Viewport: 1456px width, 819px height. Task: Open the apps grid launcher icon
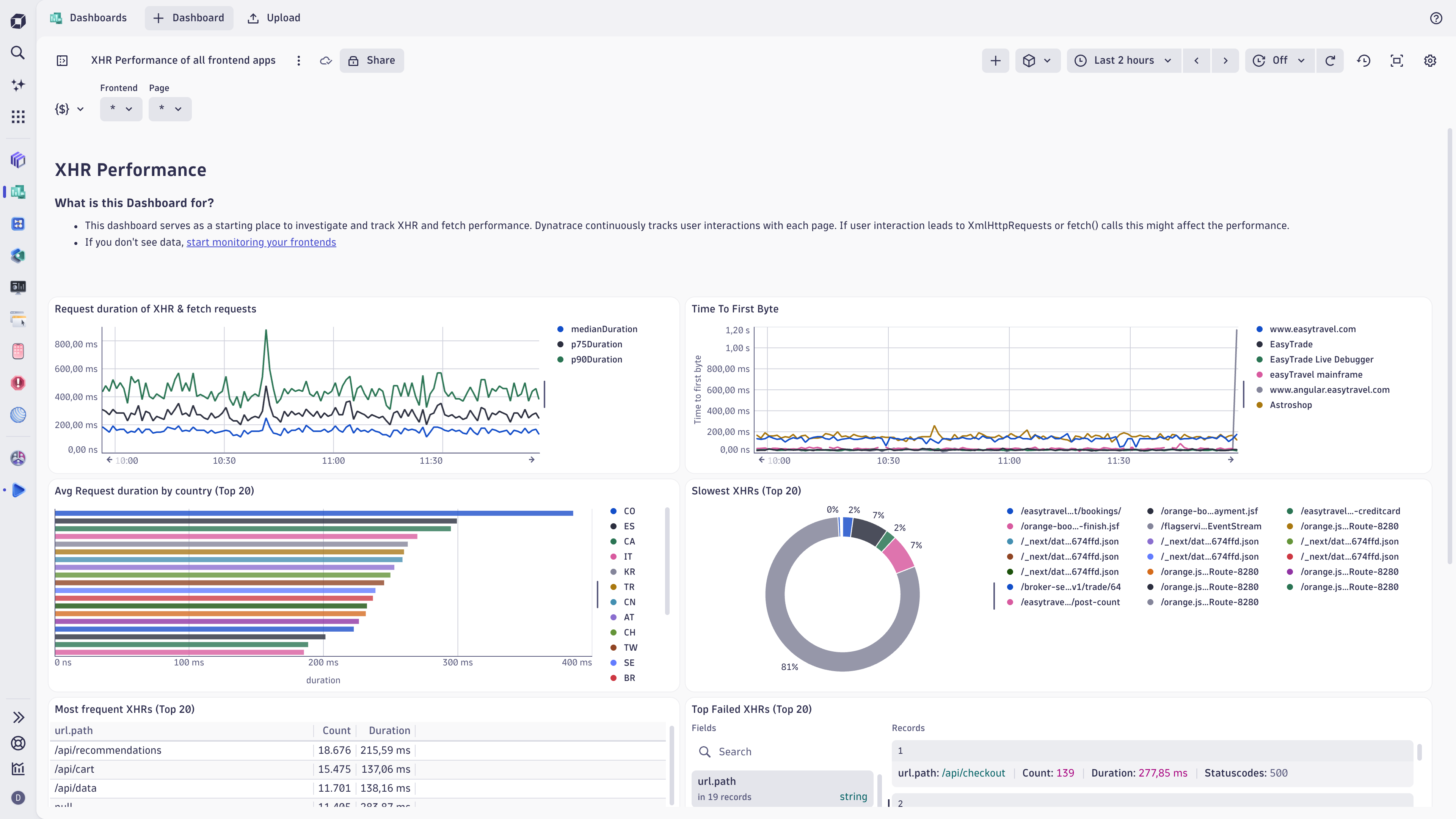coord(18,117)
